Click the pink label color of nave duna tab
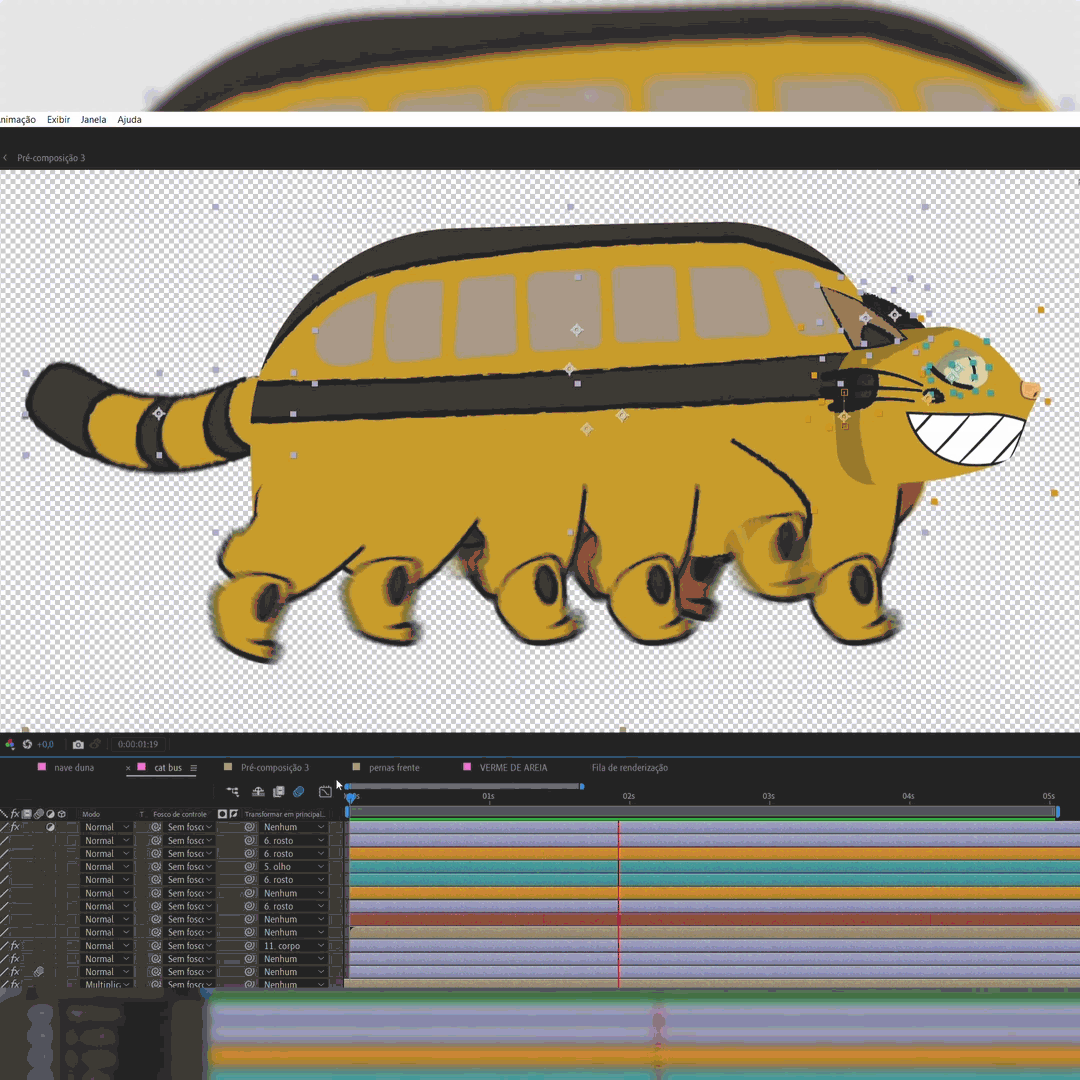Image resolution: width=1080 pixels, height=1080 pixels. click(x=42, y=767)
